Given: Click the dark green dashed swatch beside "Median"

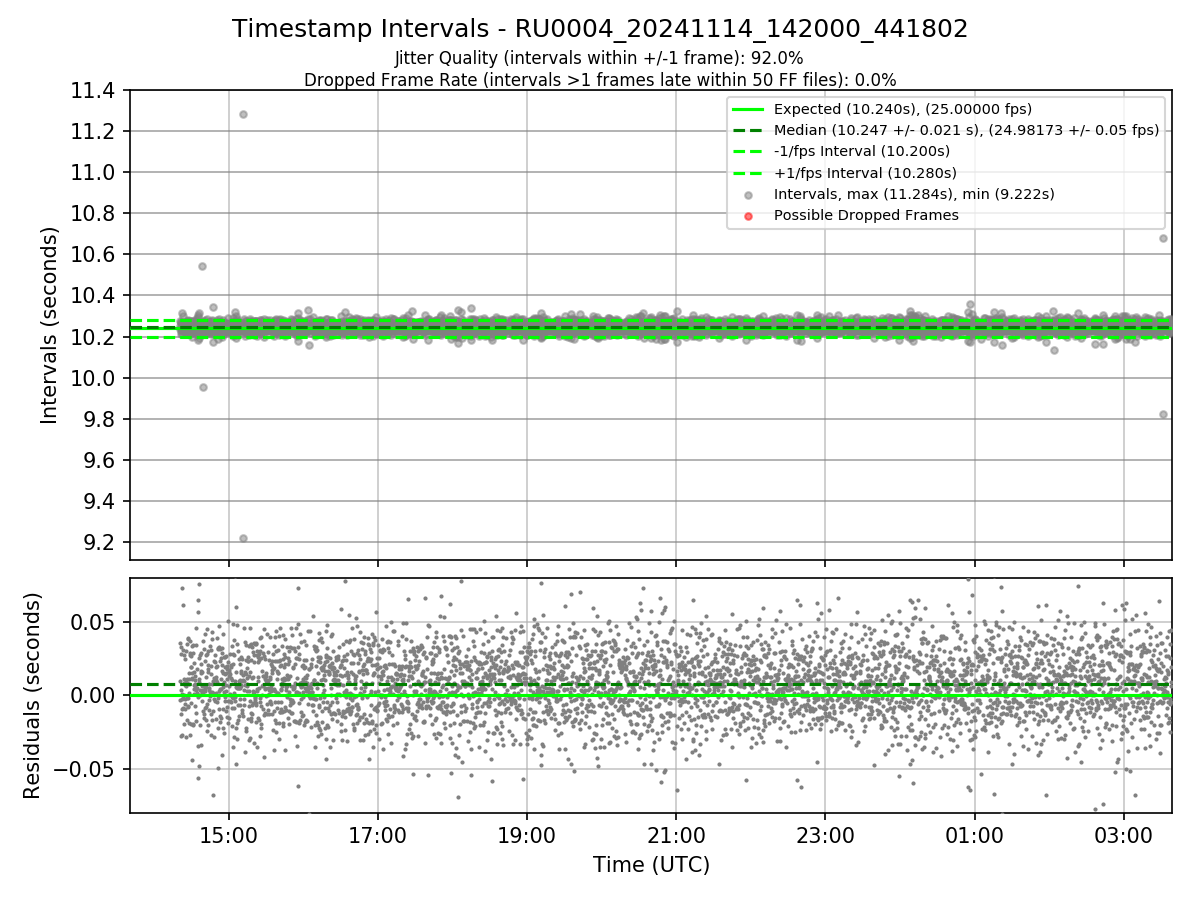Looking at the screenshot, I should click(x=749, y=130).
